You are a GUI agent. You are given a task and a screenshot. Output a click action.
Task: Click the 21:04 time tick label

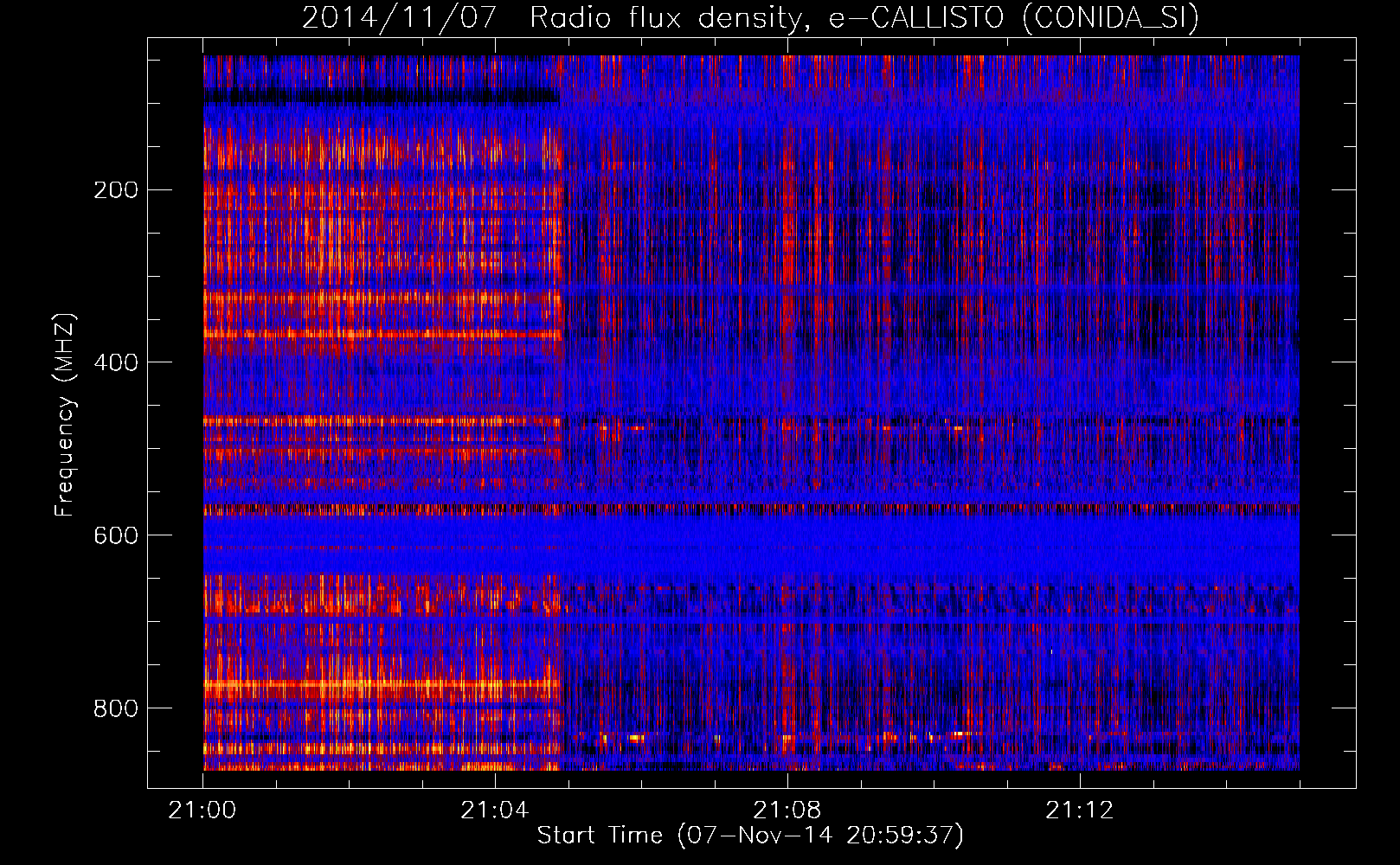(495, 810)
